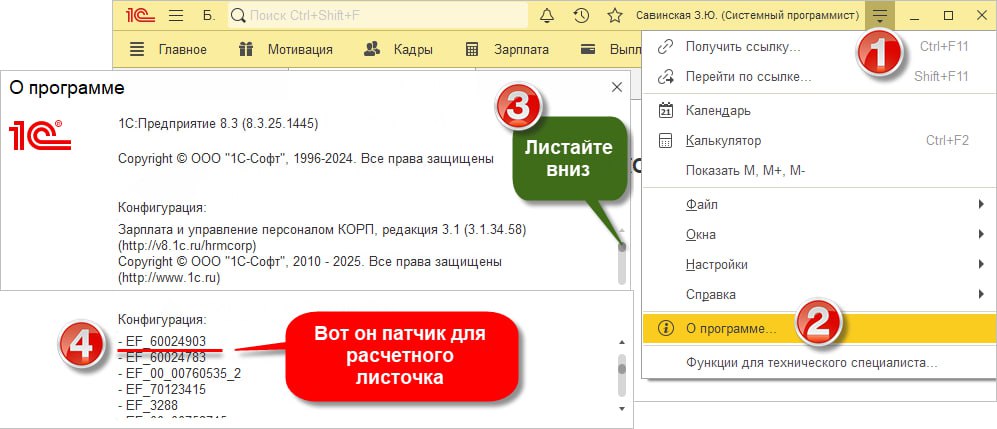Click the version text 1С:Предприятие 8.3 (8.3.25.1445)
This screenshot has width=997, height=429.
pos(218,123)
